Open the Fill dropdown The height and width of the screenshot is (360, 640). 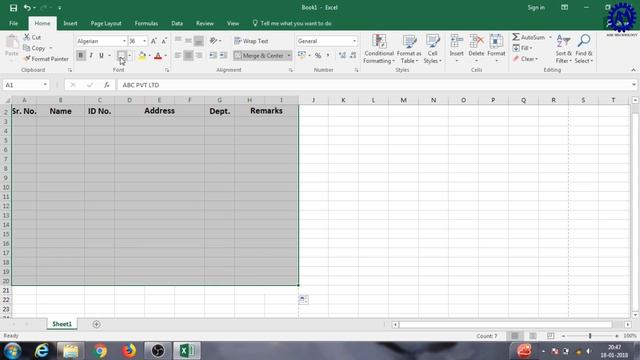coord(522,48)
